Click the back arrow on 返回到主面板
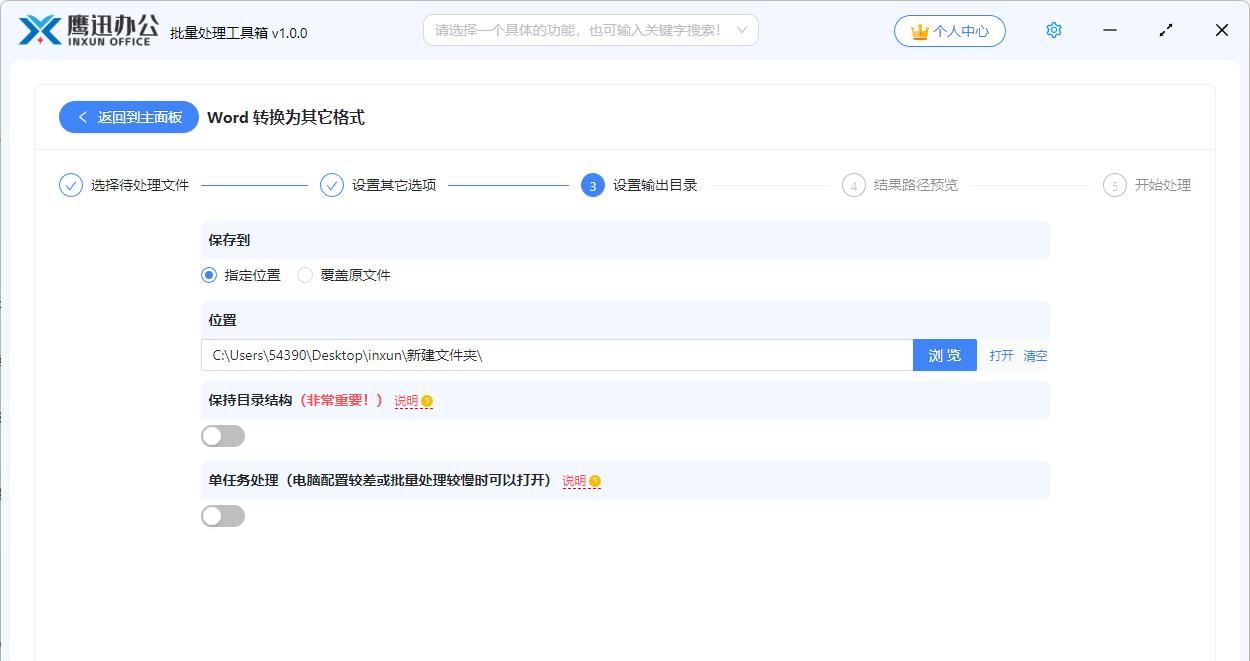This screenshot has height=661, width=1250. pyautogui.click(x=83, y=117)
